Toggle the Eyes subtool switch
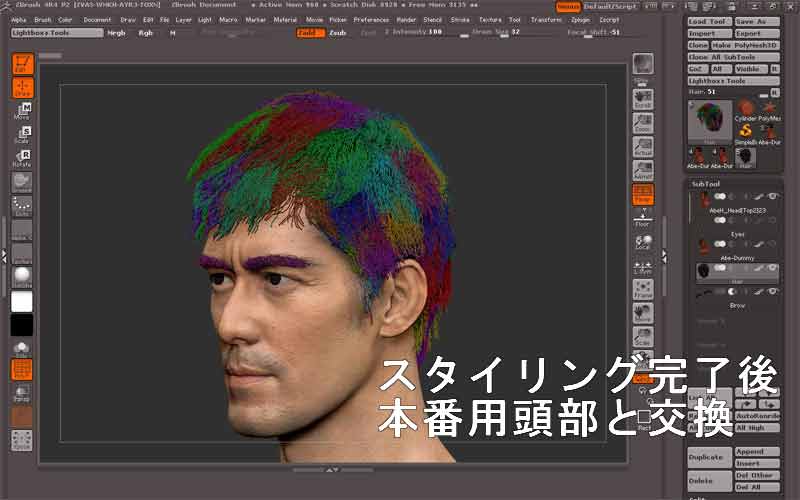The image size is (800, 500). [720, 220]
